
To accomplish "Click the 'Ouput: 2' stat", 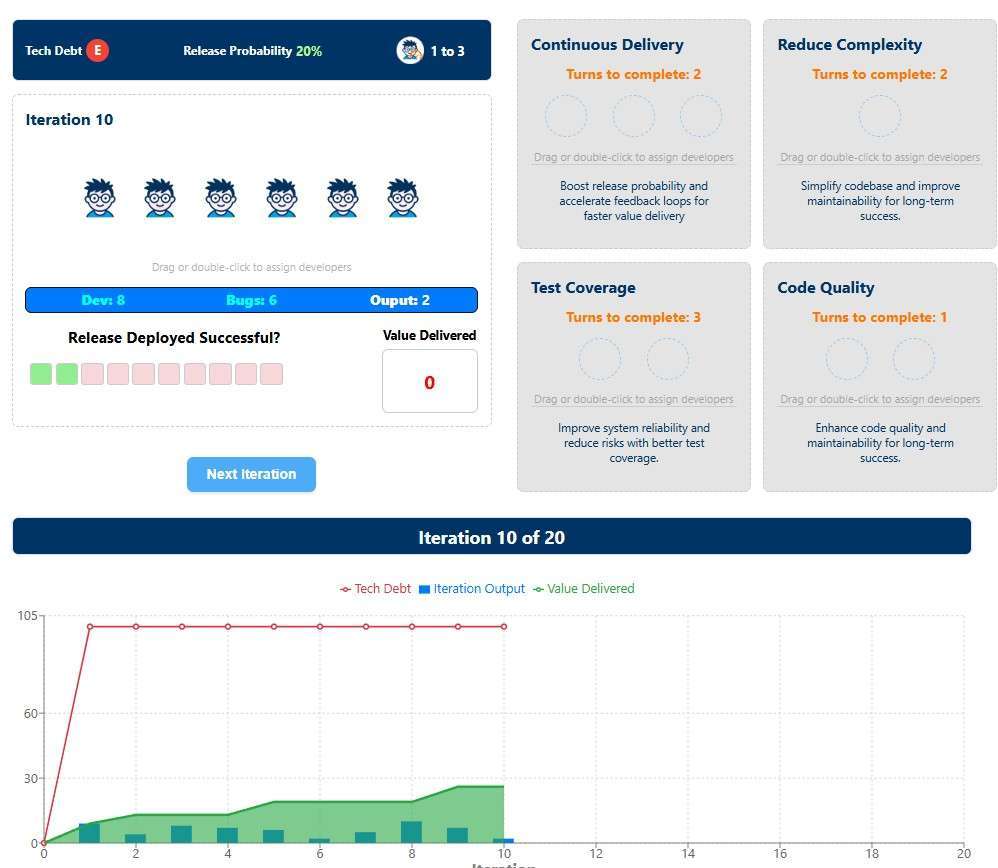I will (x=400, y=300).
